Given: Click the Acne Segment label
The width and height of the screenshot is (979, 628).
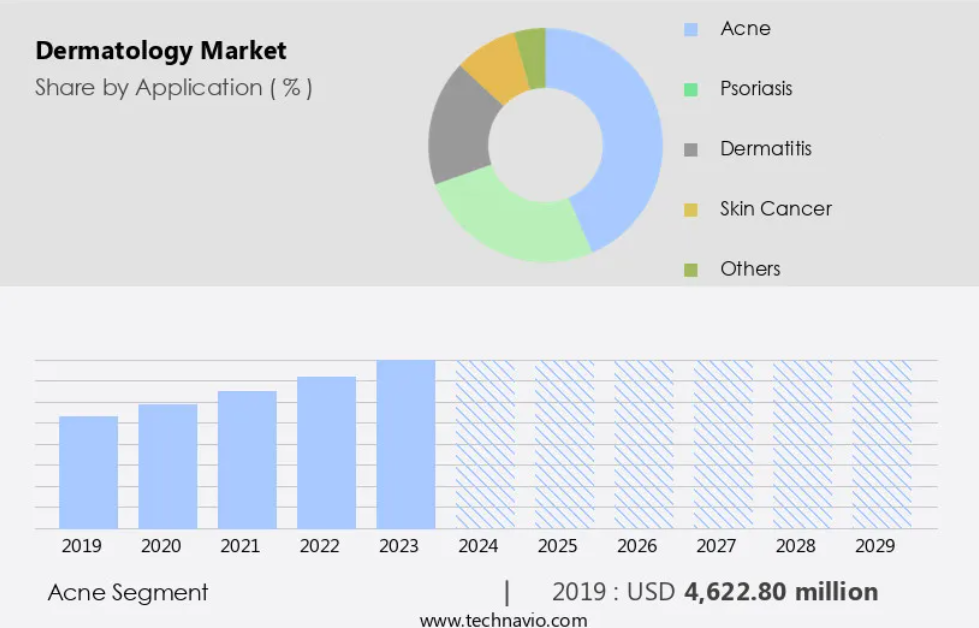Looking at the screenshot, I should tap(128, 592).
